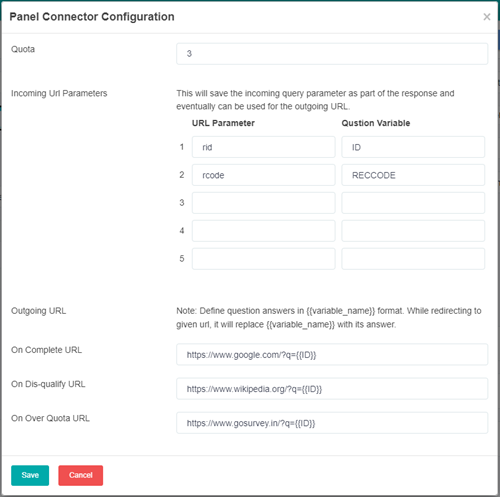Screen dimensions: 500x497
Task: Focus the empty question variable field in row 3
Action: [x=413, y=203]
